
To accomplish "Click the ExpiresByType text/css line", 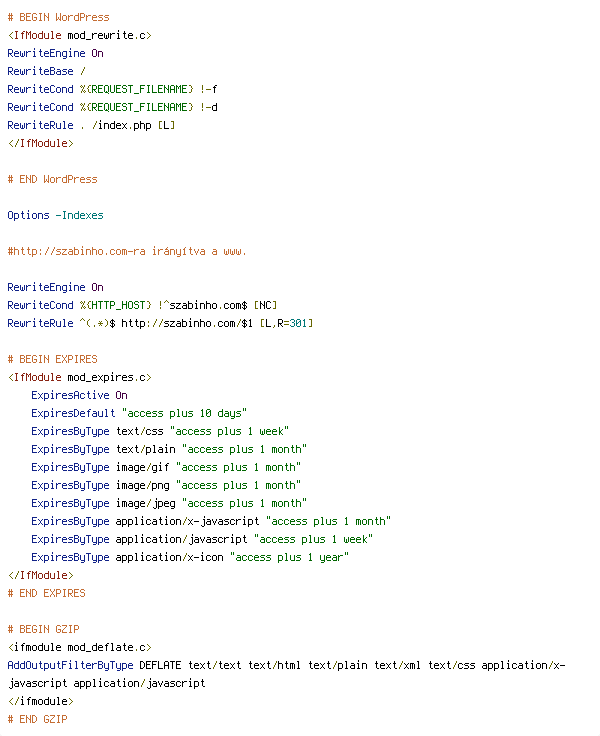I will tap(160, 431).
